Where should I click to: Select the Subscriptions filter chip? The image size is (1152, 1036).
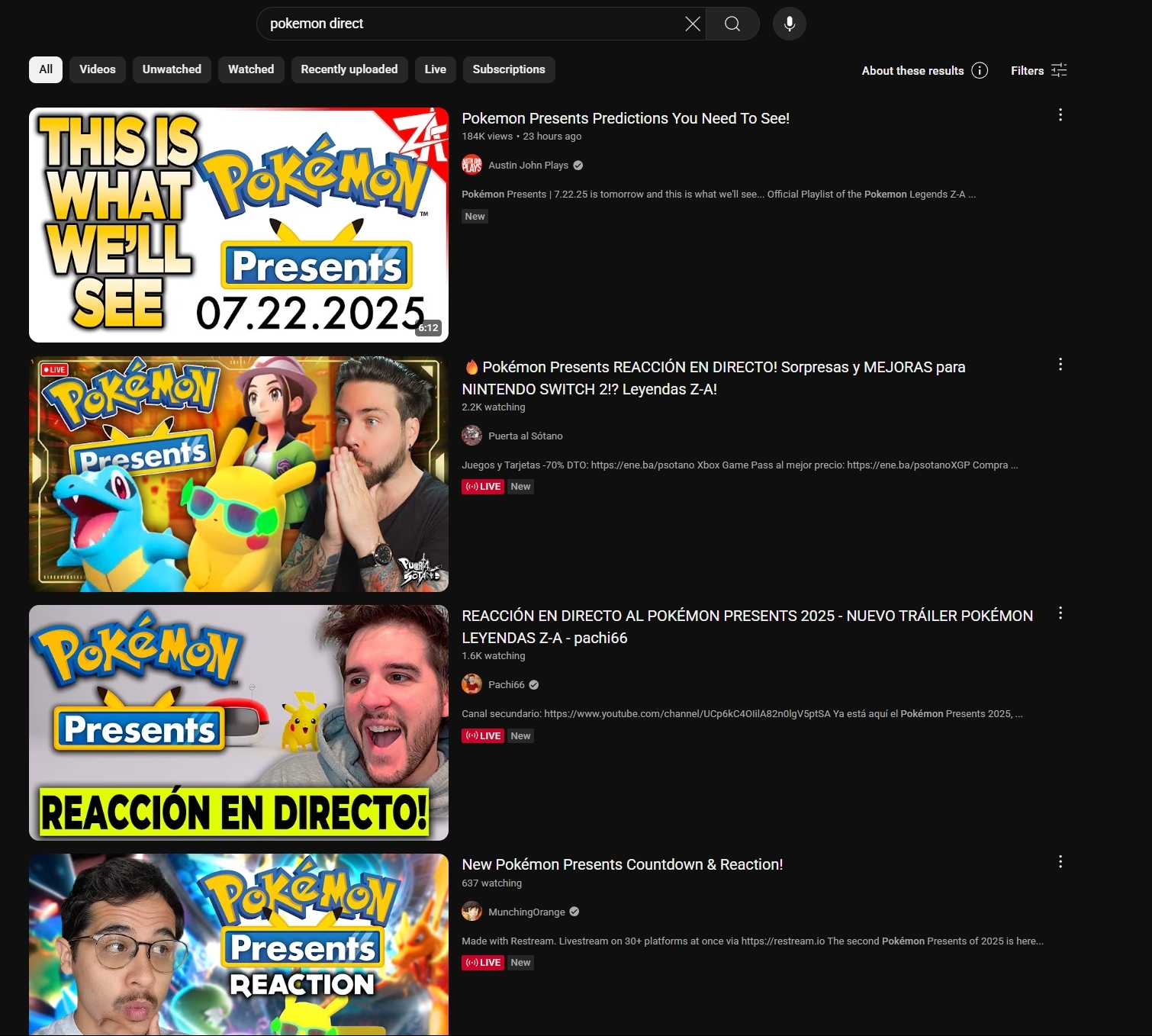click(509, 69)
